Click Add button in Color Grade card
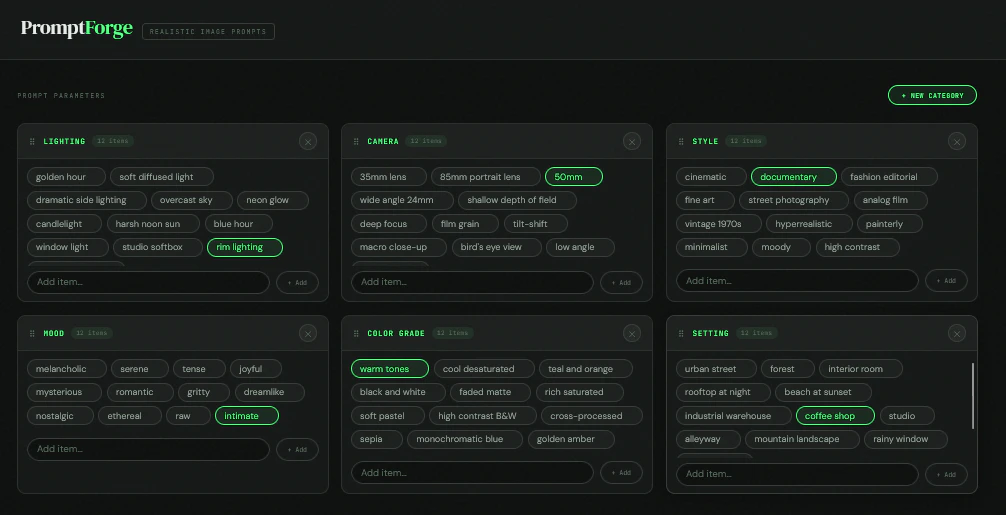This screenshot has height=515, width=1006. 621,473
